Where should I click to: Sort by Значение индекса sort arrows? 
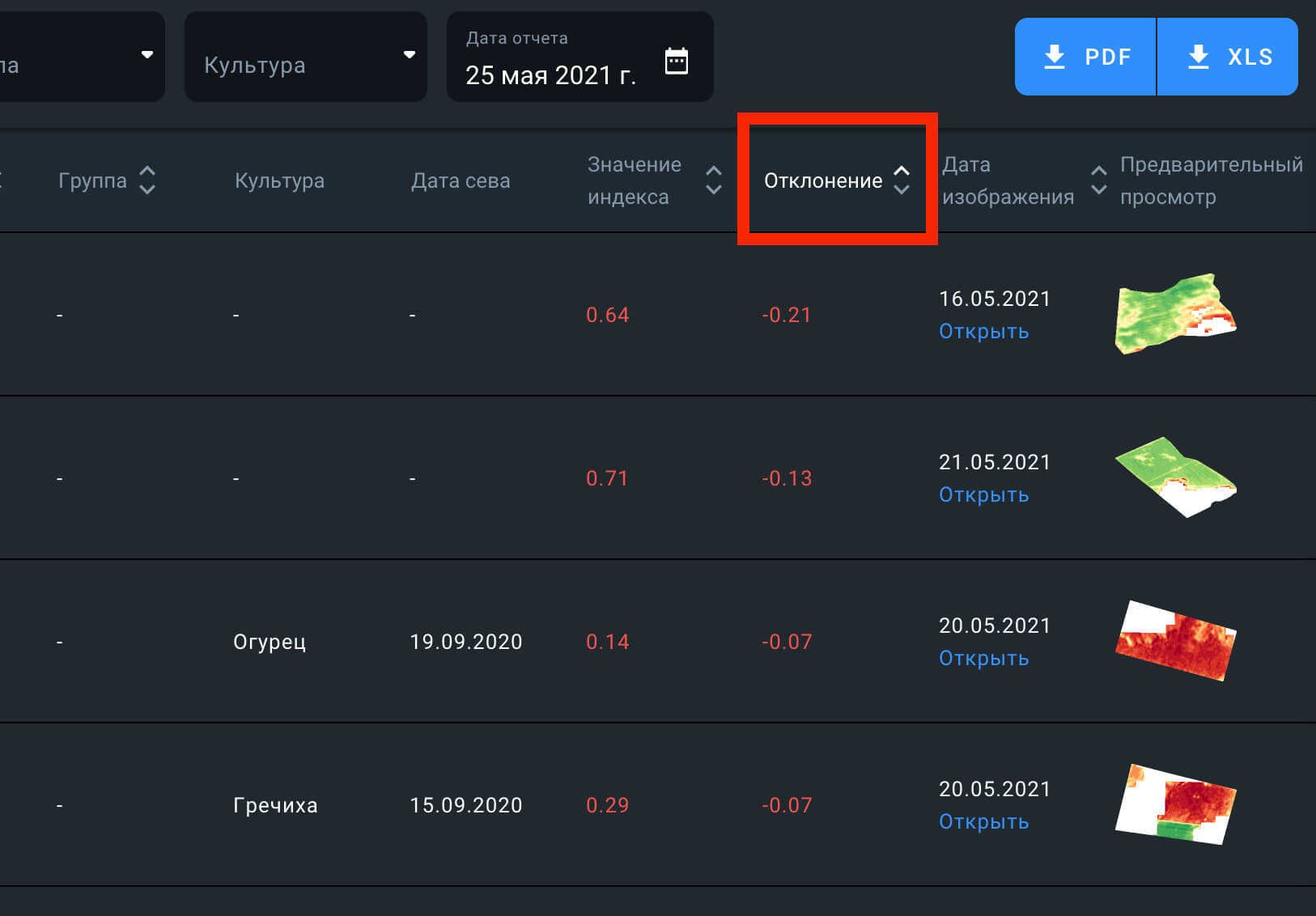click(713, 180)
